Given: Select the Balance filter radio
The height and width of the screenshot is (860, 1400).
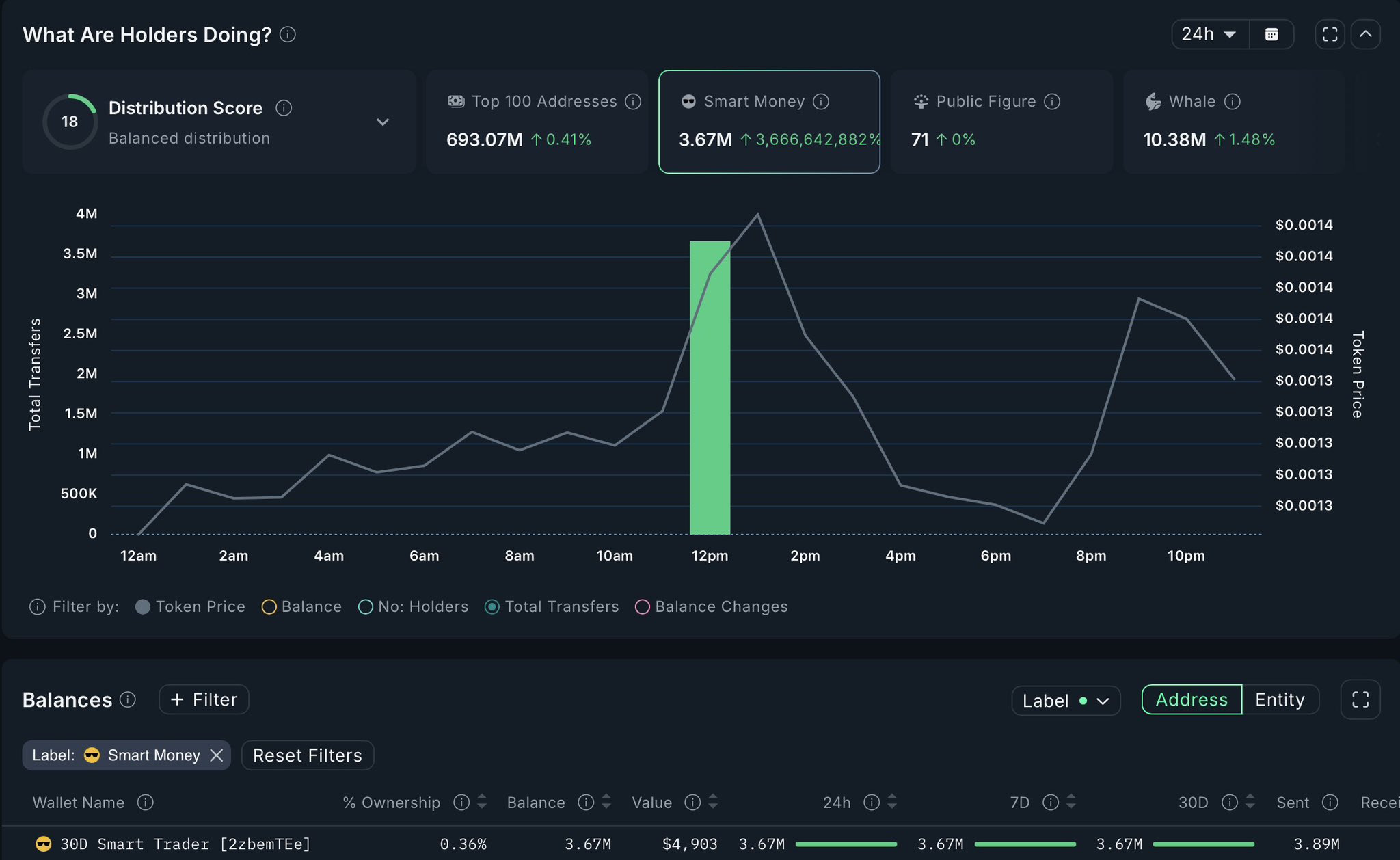Looking at the screenshot, I should click(269, 607).
